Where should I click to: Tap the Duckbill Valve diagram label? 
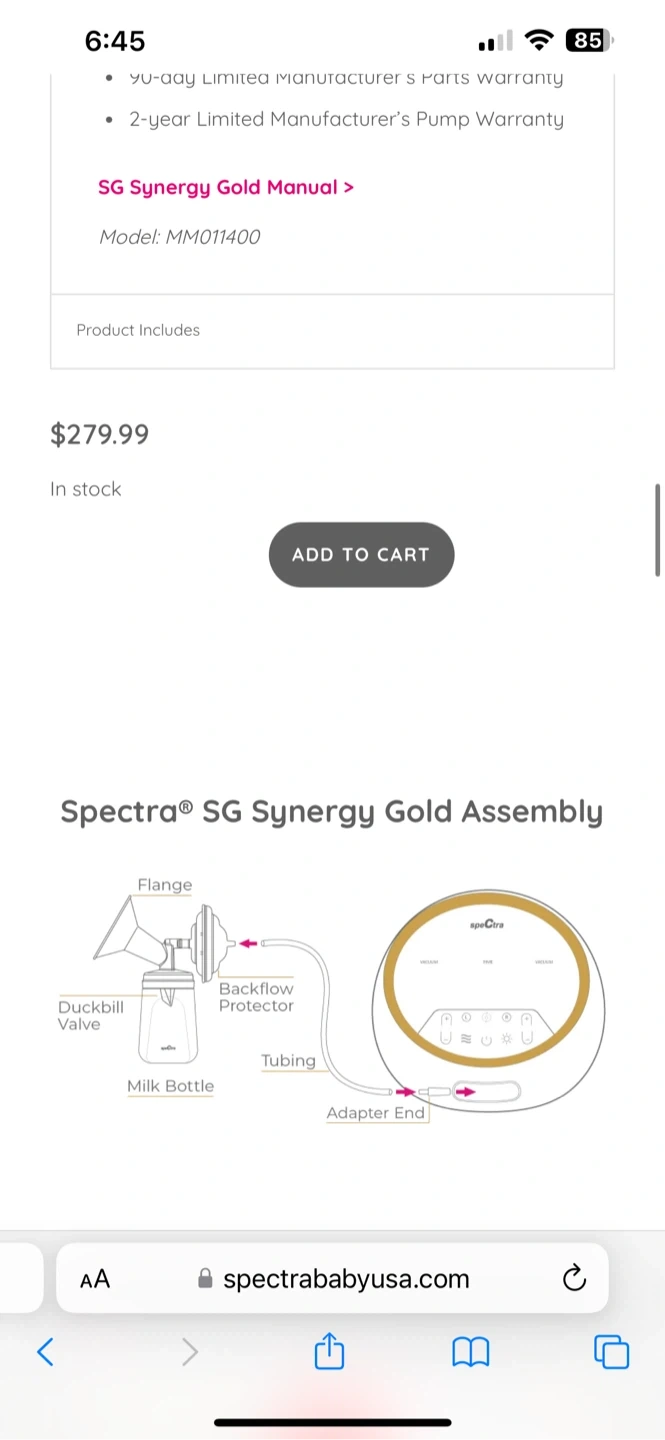91,1015
